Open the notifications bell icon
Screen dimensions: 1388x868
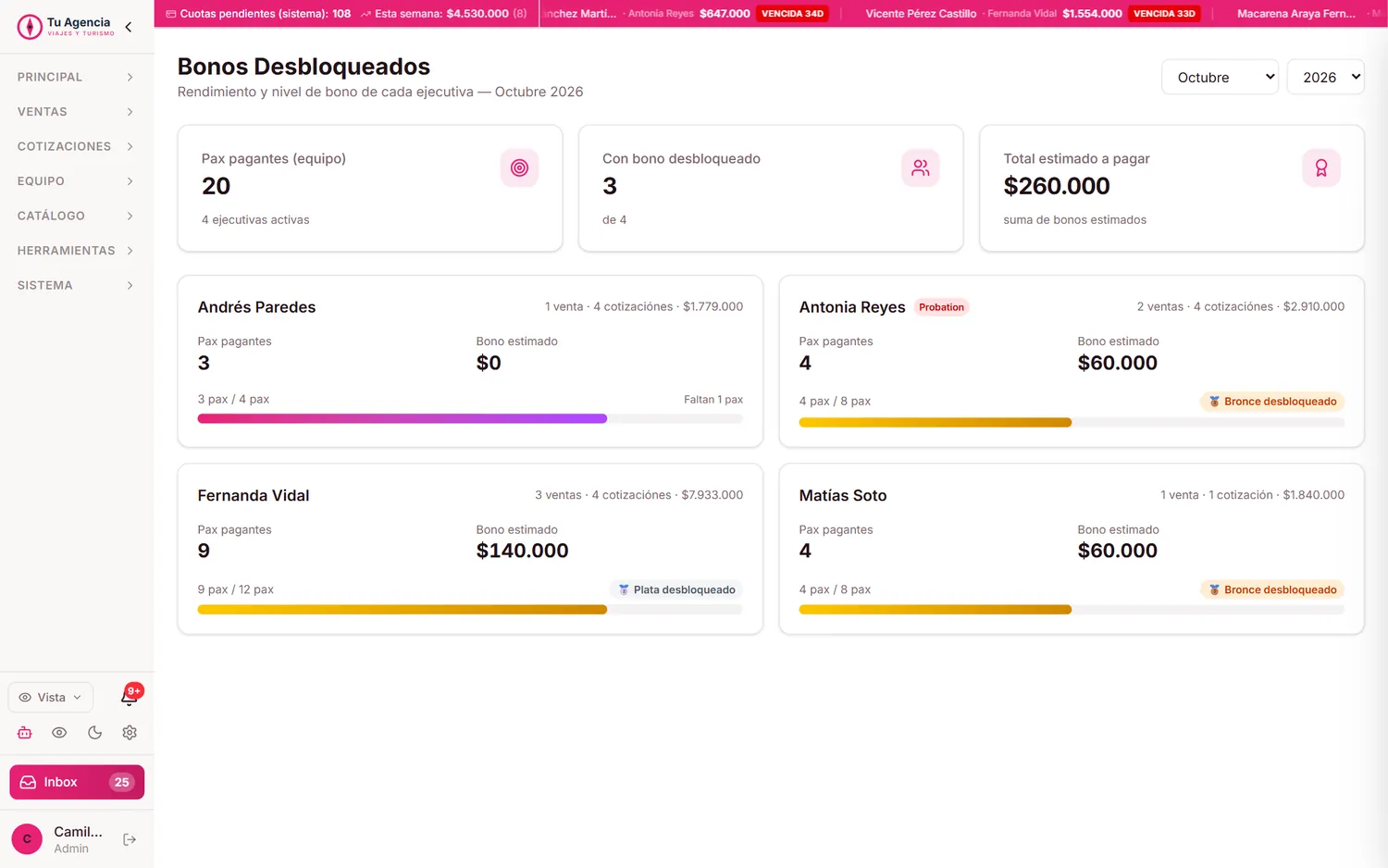pyautogui.click(x=130, y=697)
